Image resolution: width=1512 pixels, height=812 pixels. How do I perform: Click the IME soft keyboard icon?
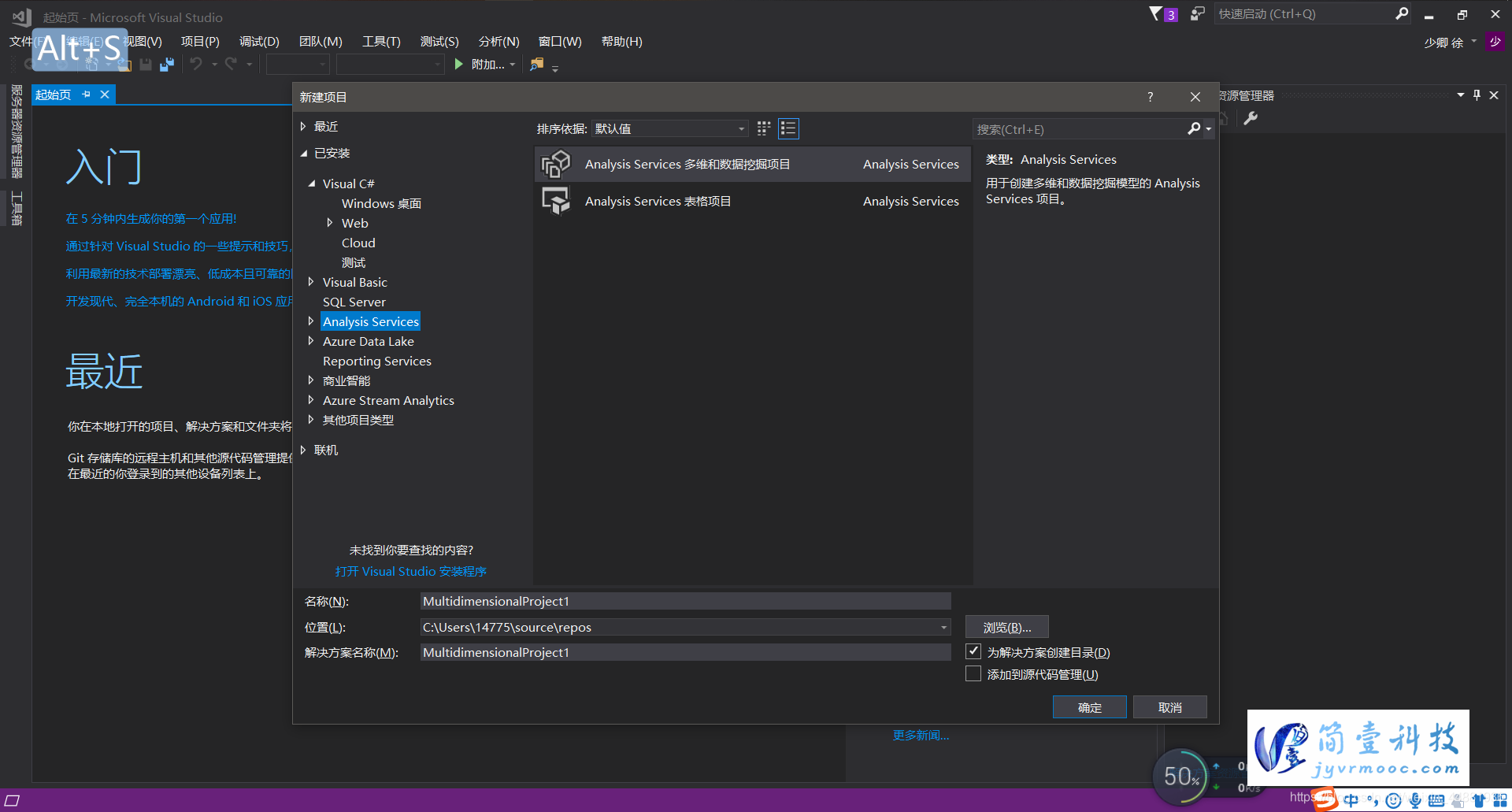point(1436,800)
